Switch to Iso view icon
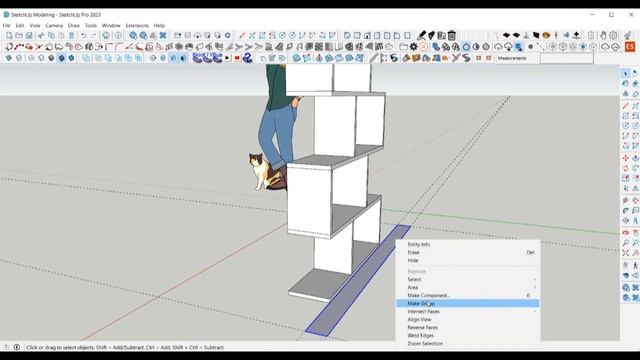The height and width of the screenshot is (360, 640). (347, 36)
